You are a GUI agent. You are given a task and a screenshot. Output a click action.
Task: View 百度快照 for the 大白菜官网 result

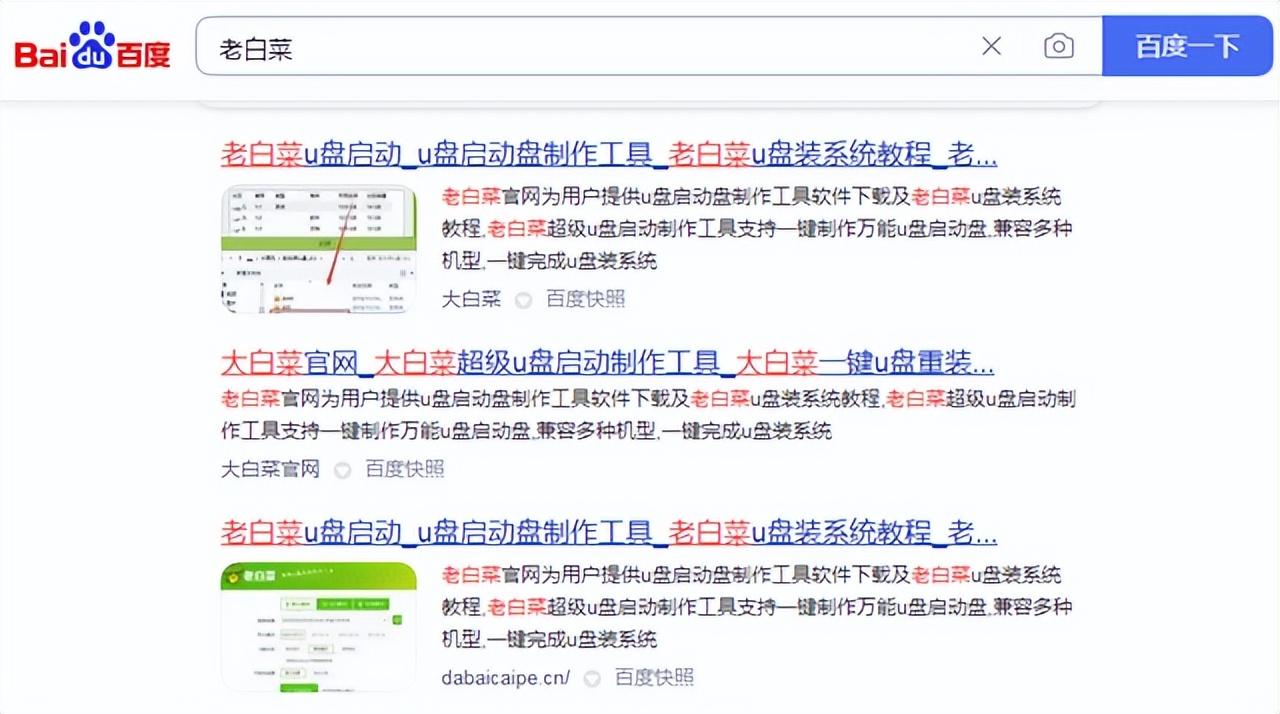(x=406, y=469)
